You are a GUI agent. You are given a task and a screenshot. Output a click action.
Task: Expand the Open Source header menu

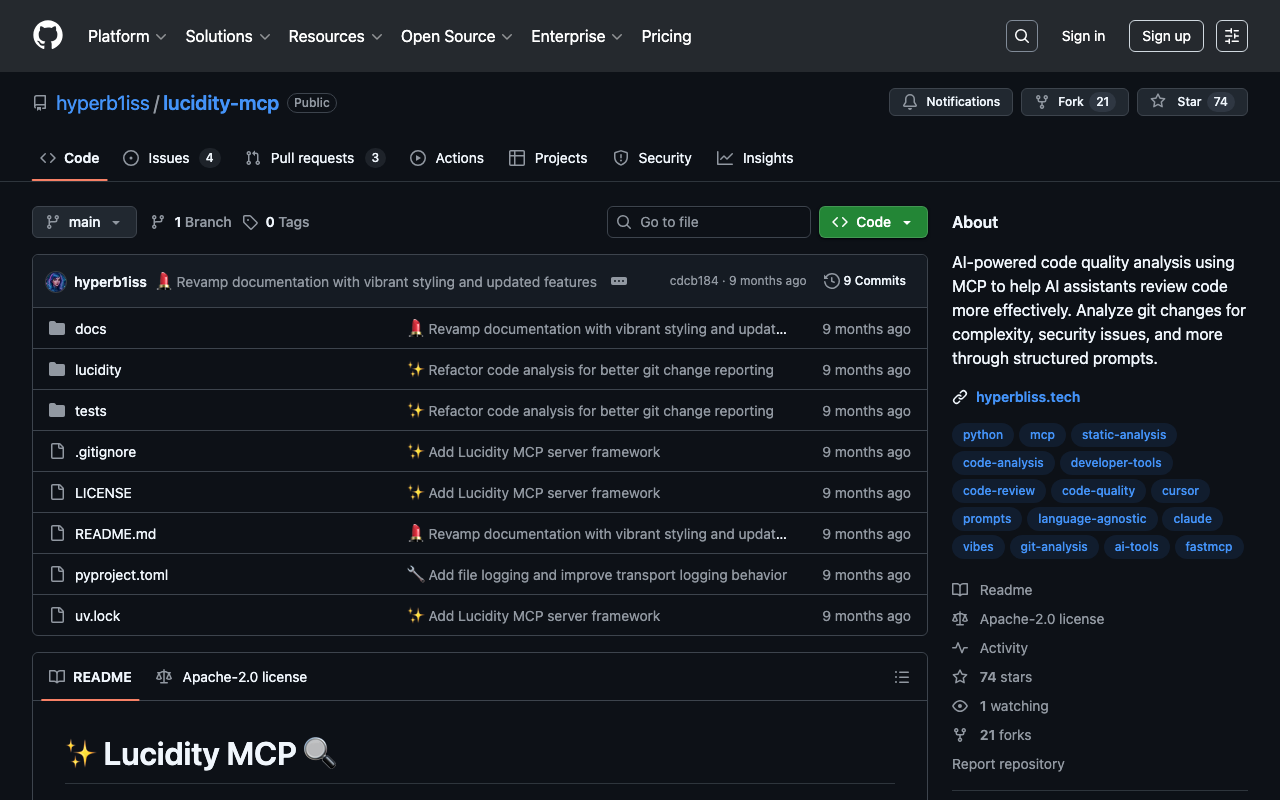pyautogui.click(x=456, y=36)
